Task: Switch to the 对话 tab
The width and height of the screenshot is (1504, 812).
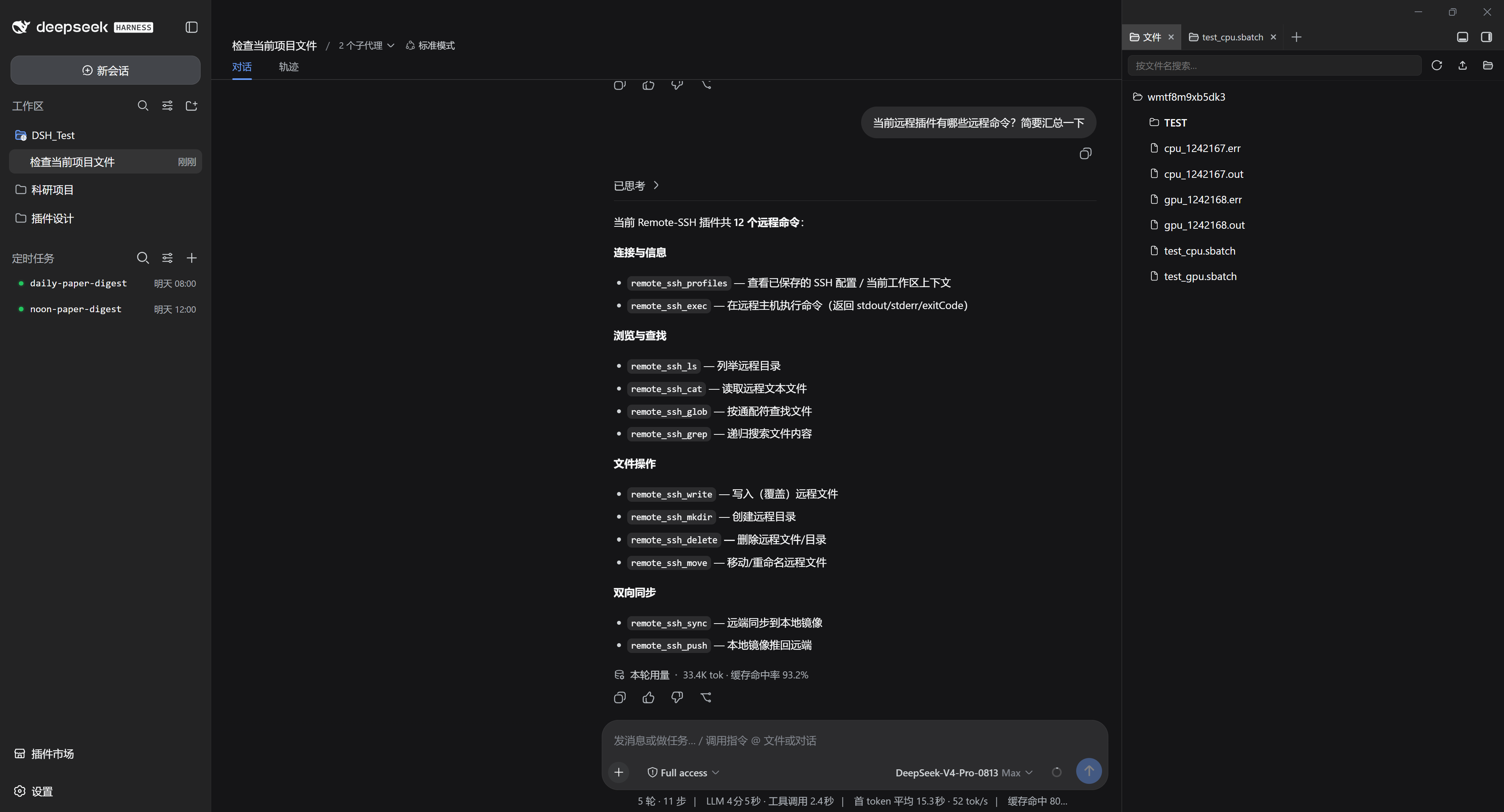Action: (242, 67)
